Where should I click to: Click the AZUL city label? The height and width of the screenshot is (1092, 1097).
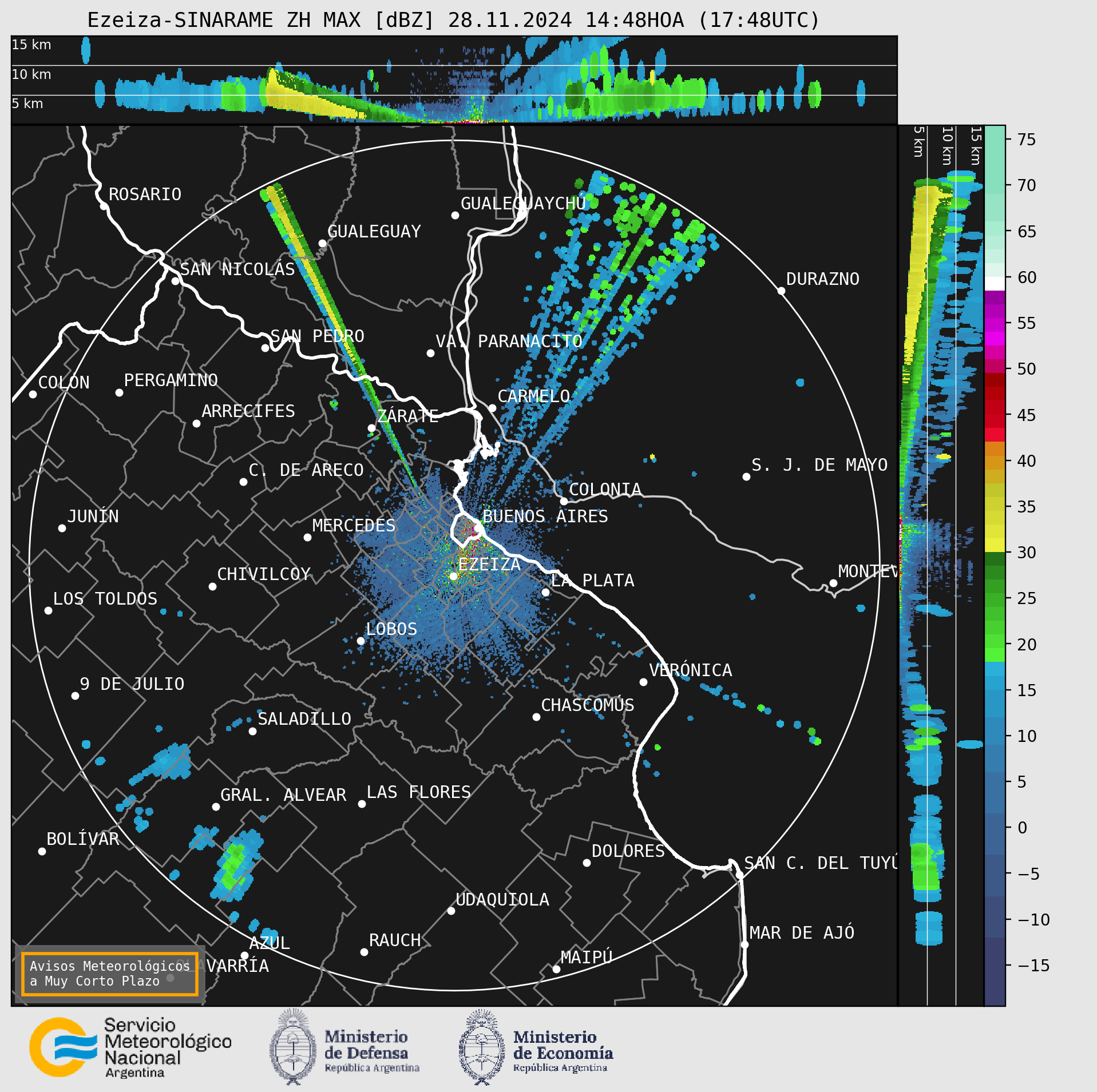270,943
